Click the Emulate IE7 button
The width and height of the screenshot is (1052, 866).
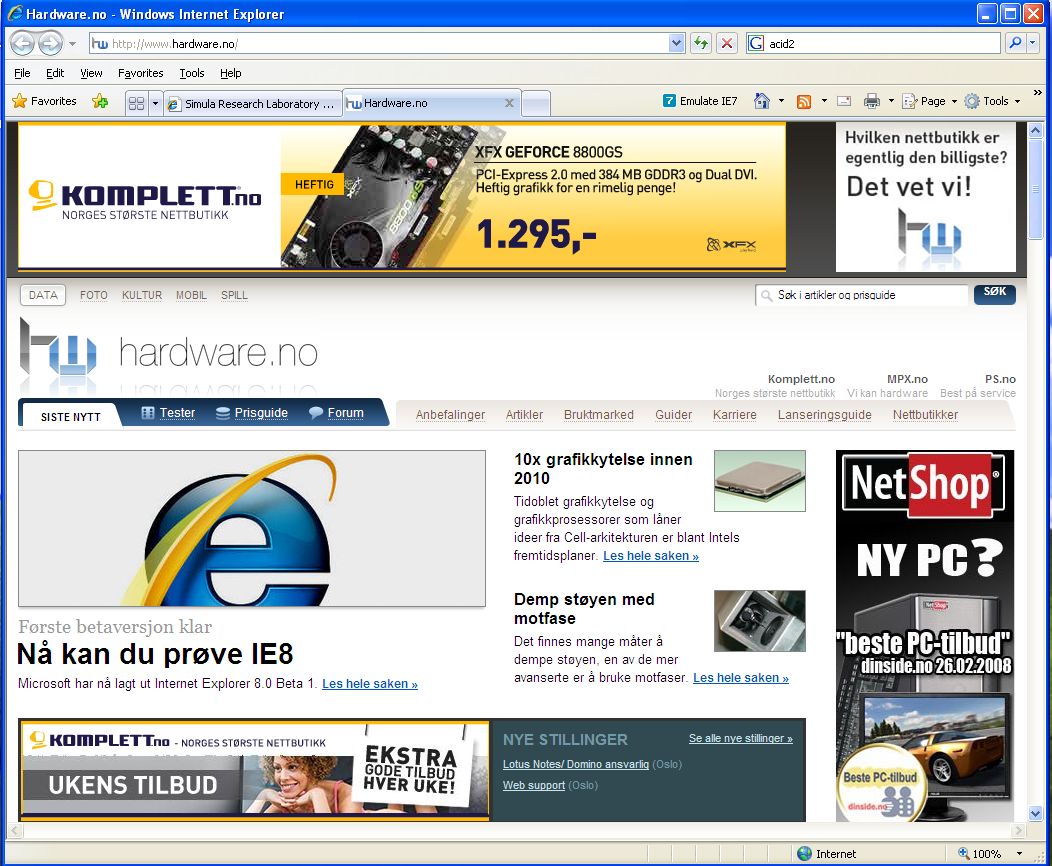point(700,101)
